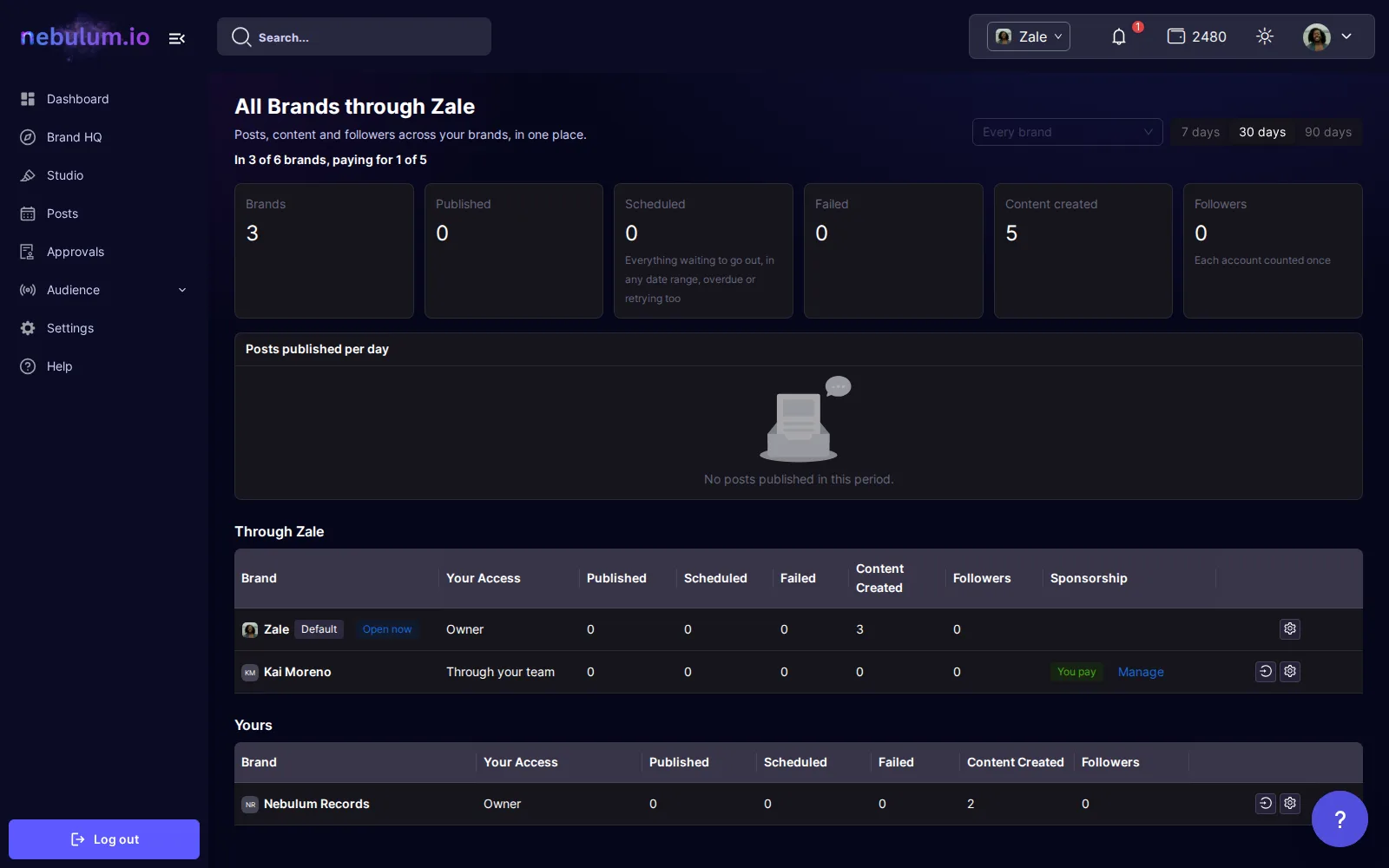Expand the Every brand filter dropdown
This screenshot has height=868, width=1389.
pyautogui.click(x=1067, y=132)
